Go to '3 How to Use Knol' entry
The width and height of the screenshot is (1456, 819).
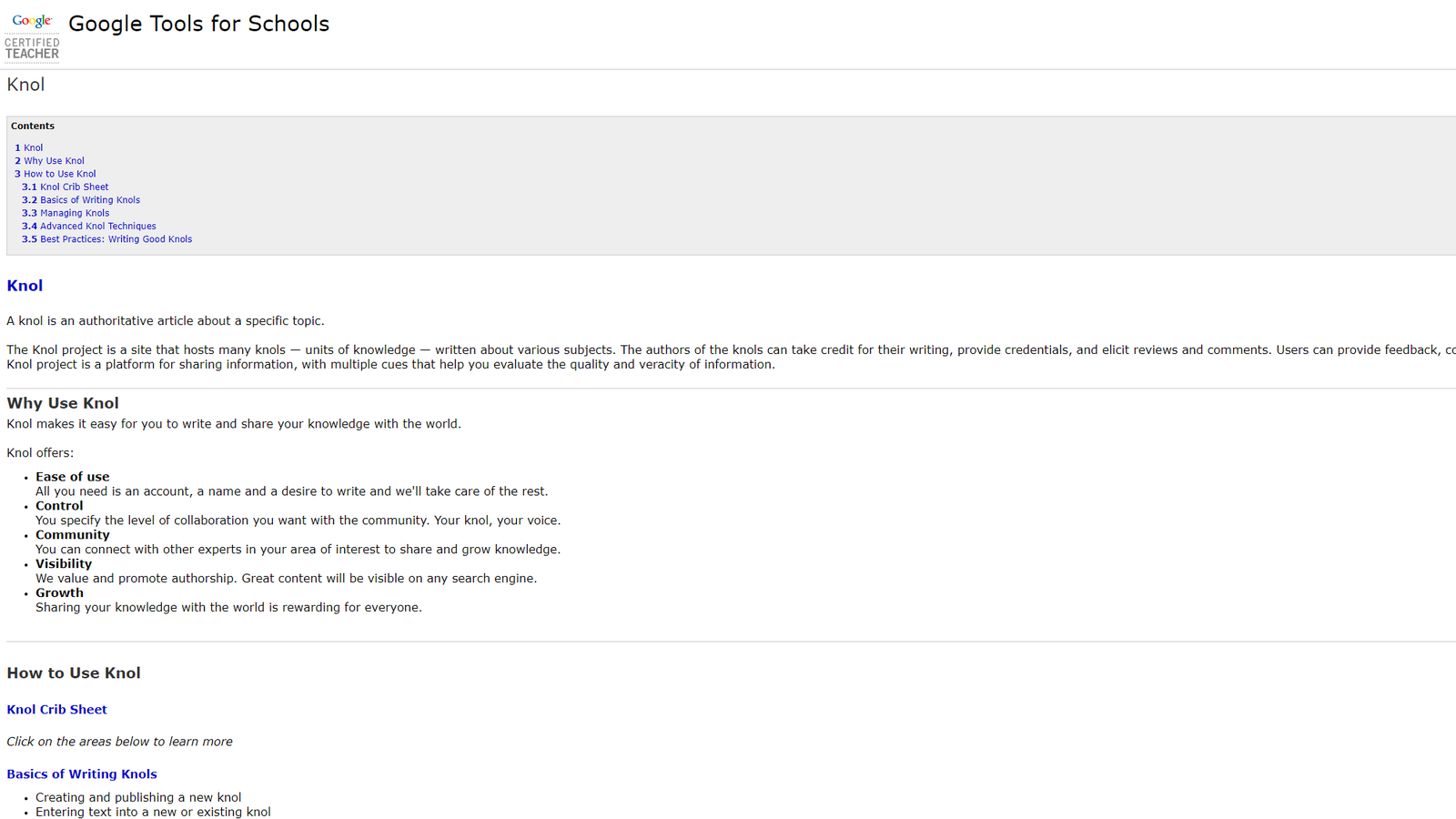(56, 174)
